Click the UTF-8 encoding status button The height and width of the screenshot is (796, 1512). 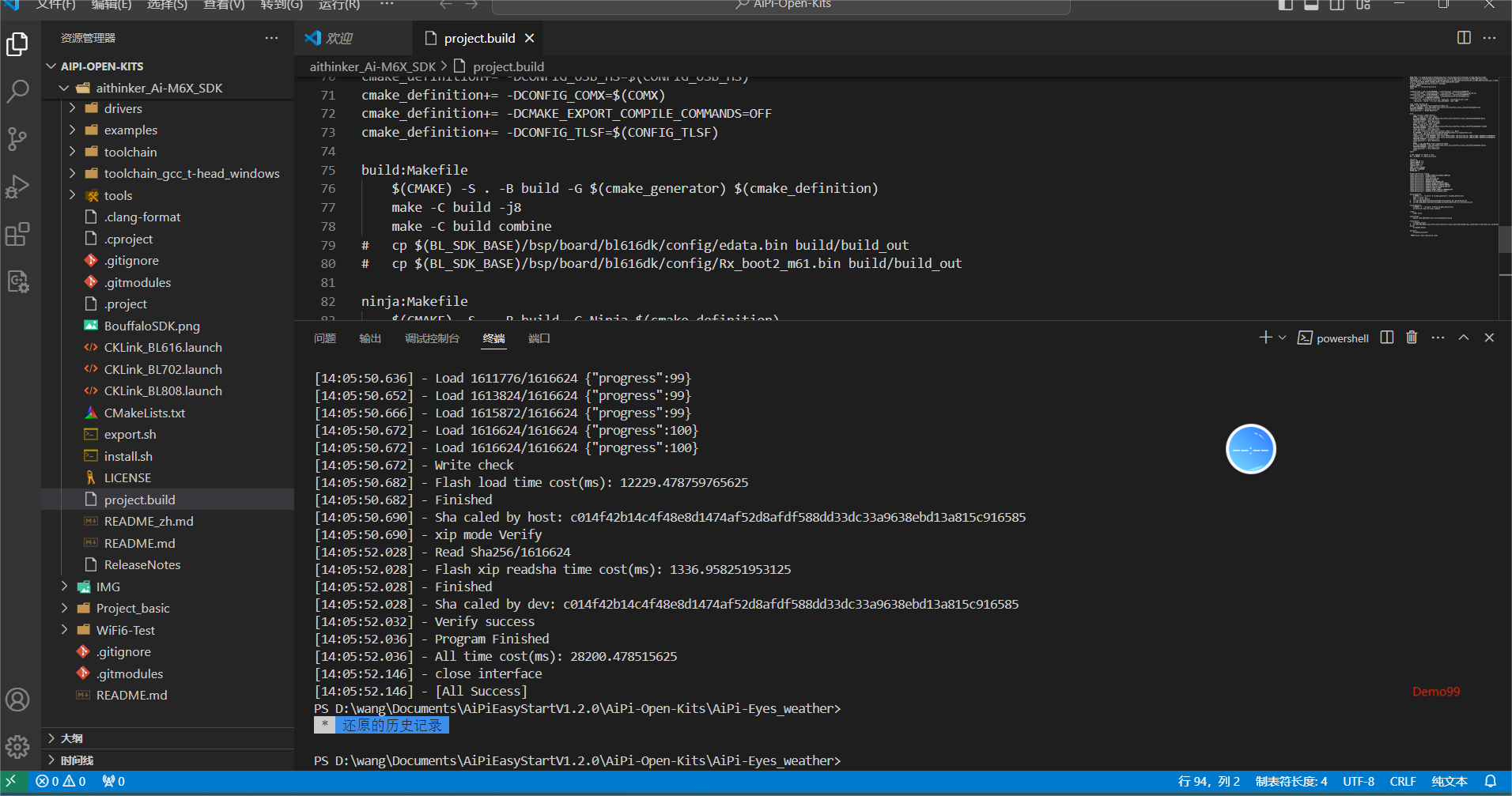point(1359,781)
